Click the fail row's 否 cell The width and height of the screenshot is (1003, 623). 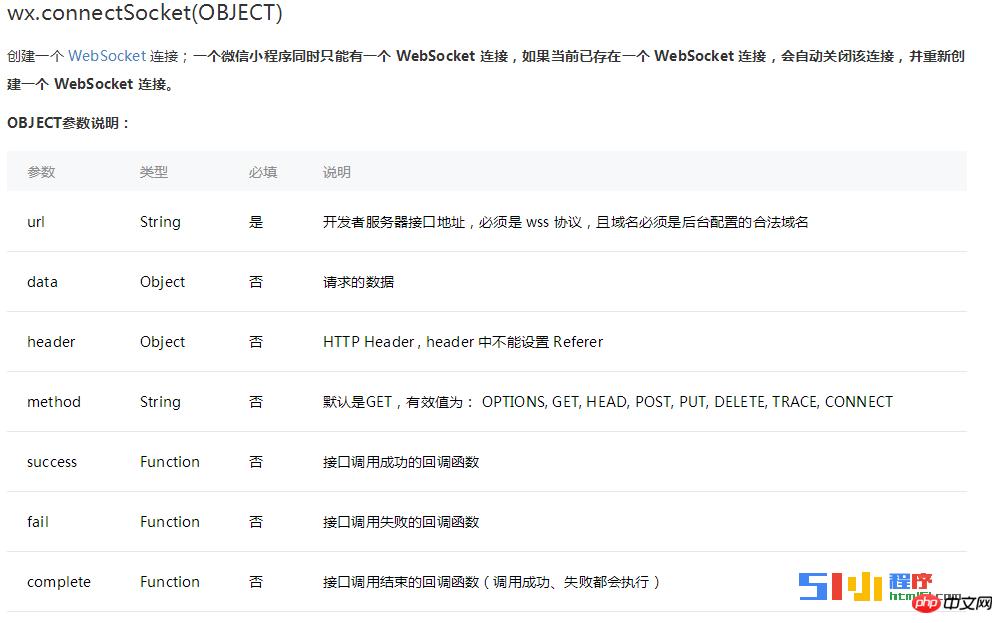(x=256, y=521)
